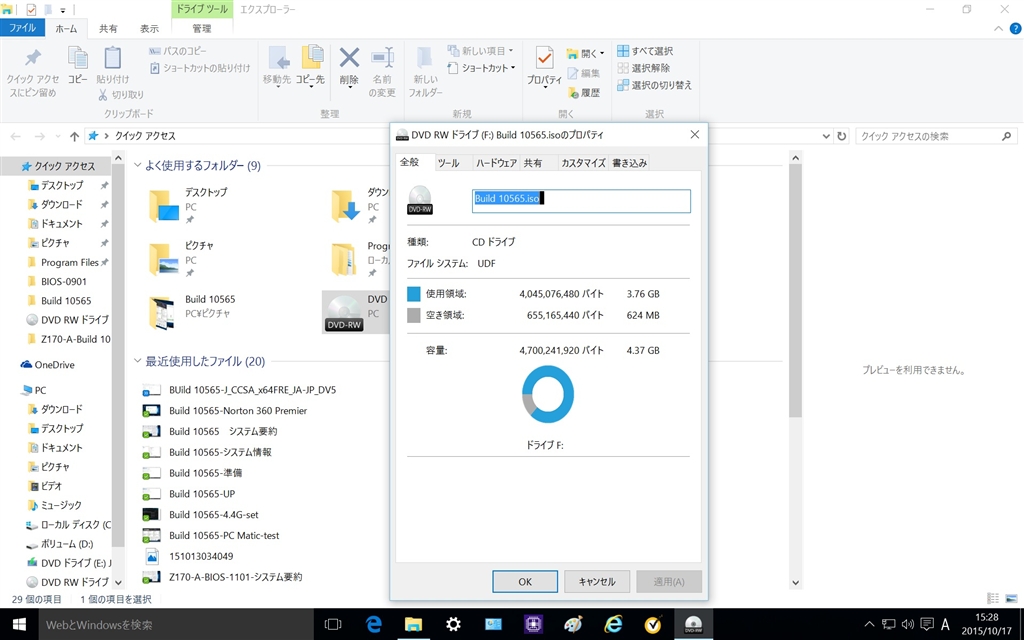Click the Rename (名前の変更) ribbon icon
The image size is (1024, 640).
click(x=382, y=57)
